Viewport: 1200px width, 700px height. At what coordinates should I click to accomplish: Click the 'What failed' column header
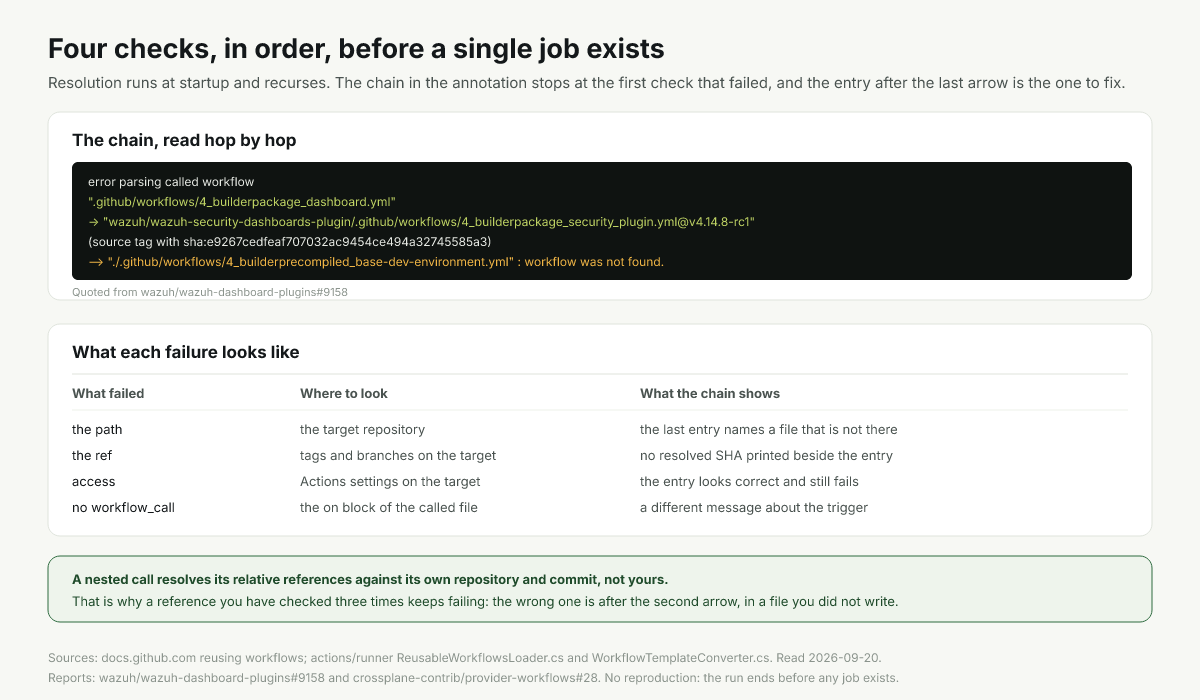[x=108, y=393]
